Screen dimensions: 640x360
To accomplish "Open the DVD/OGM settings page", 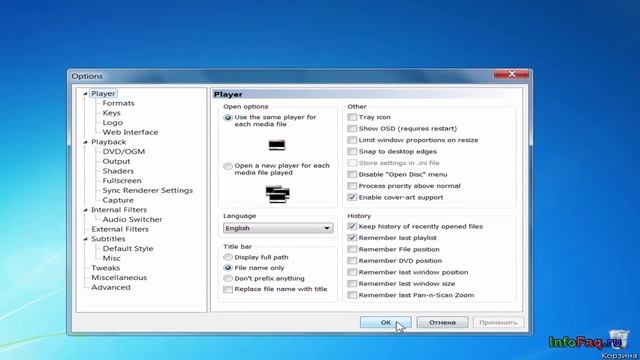I will click(124, 151).
